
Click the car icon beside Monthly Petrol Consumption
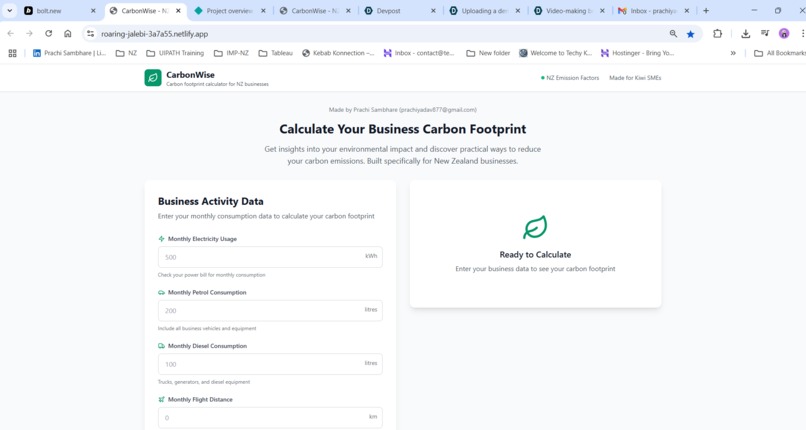(161, 292)
